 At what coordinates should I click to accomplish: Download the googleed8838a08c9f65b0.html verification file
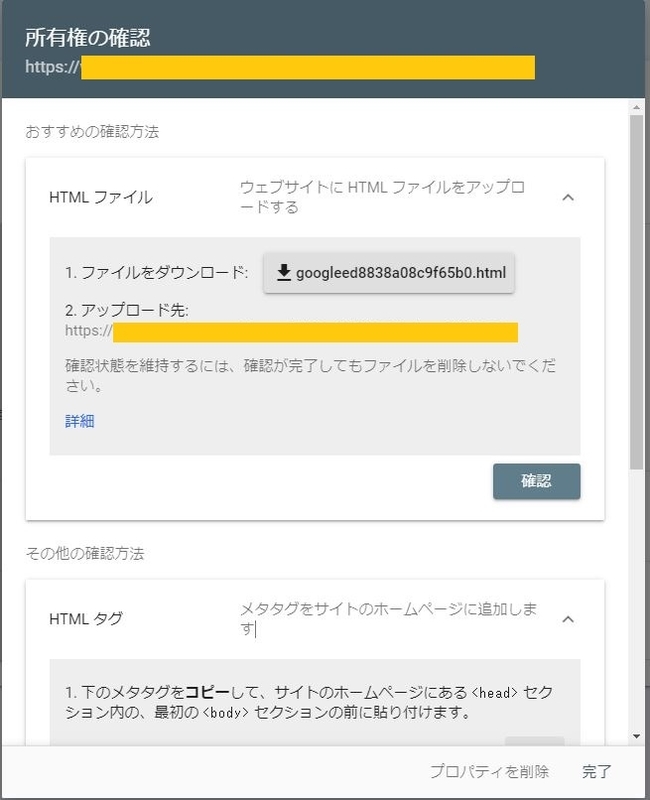point(389,273)
